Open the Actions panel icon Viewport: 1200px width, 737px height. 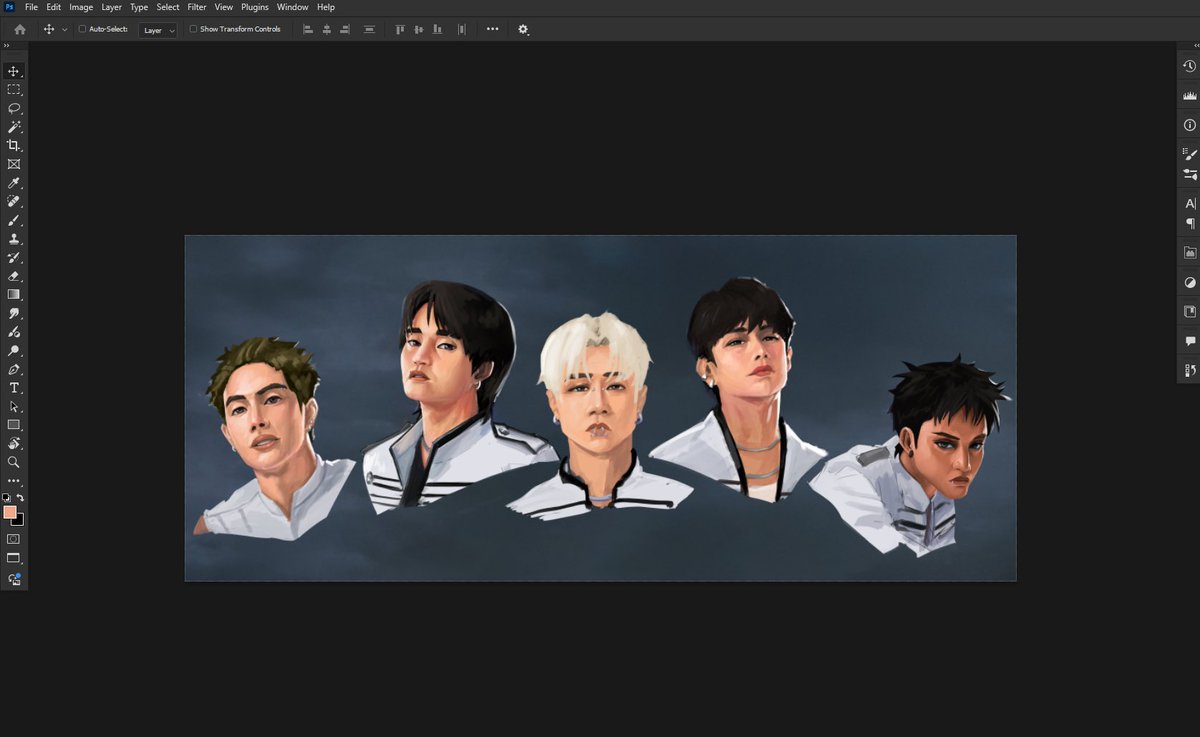point(1190,371)
